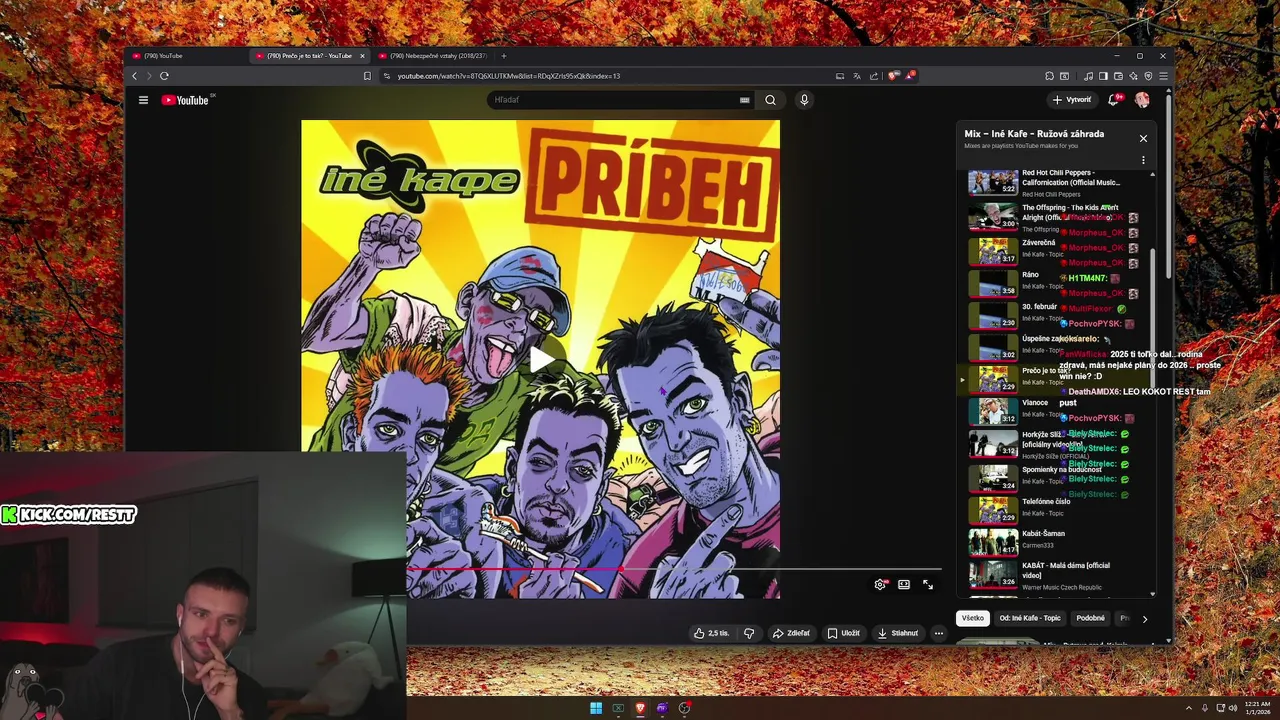This screenshot has height=720, width=1280.
Task: Click the search magnifier button
Action: point(770,100)
